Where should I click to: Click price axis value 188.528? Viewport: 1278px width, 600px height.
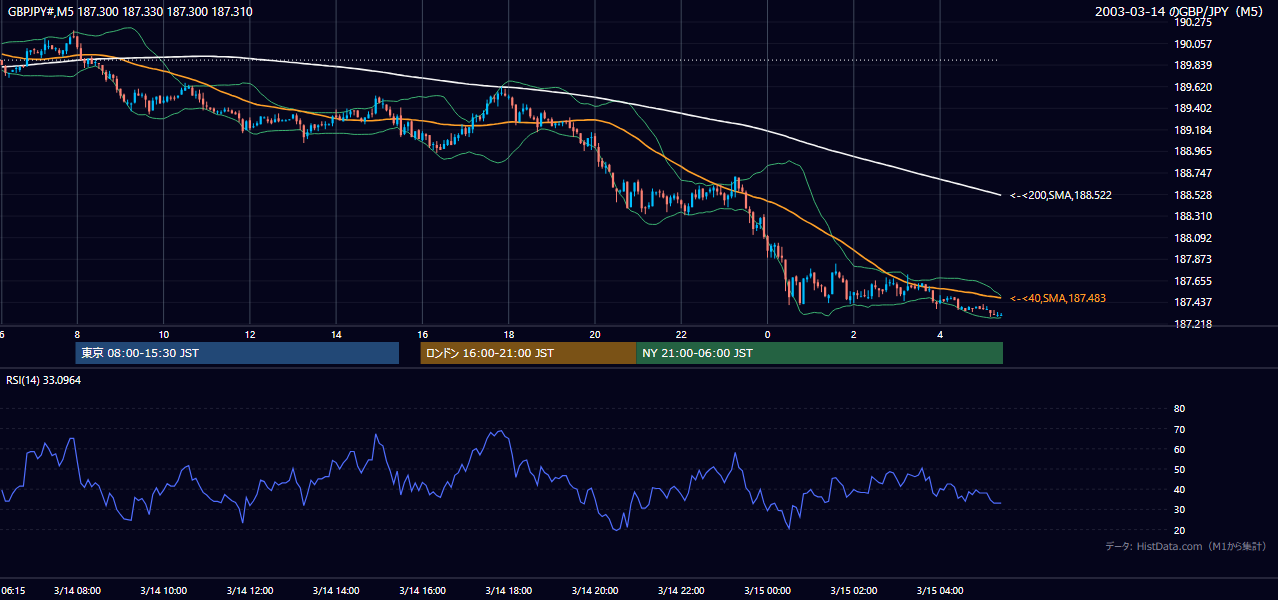(1193, 195)
